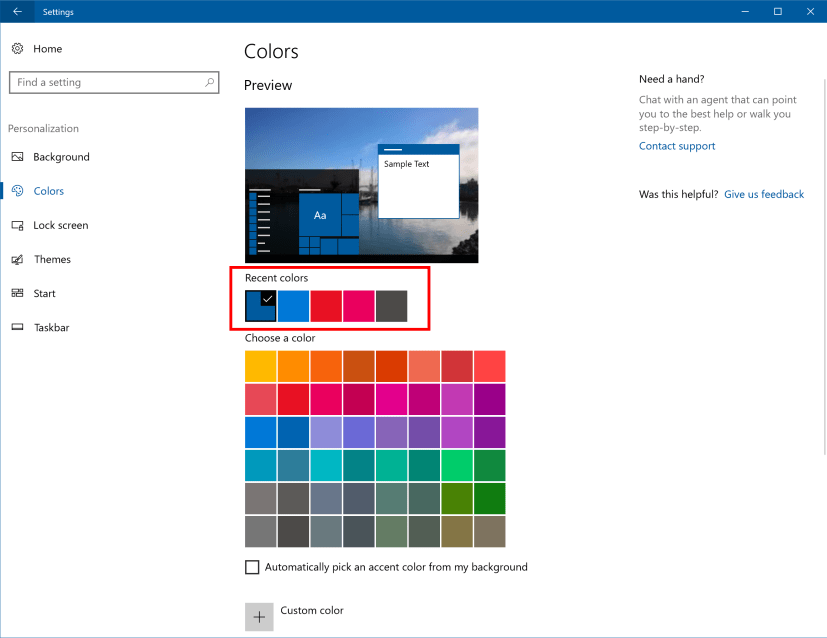Select the Background image icon in sidebar

click(x=17, y=157)
